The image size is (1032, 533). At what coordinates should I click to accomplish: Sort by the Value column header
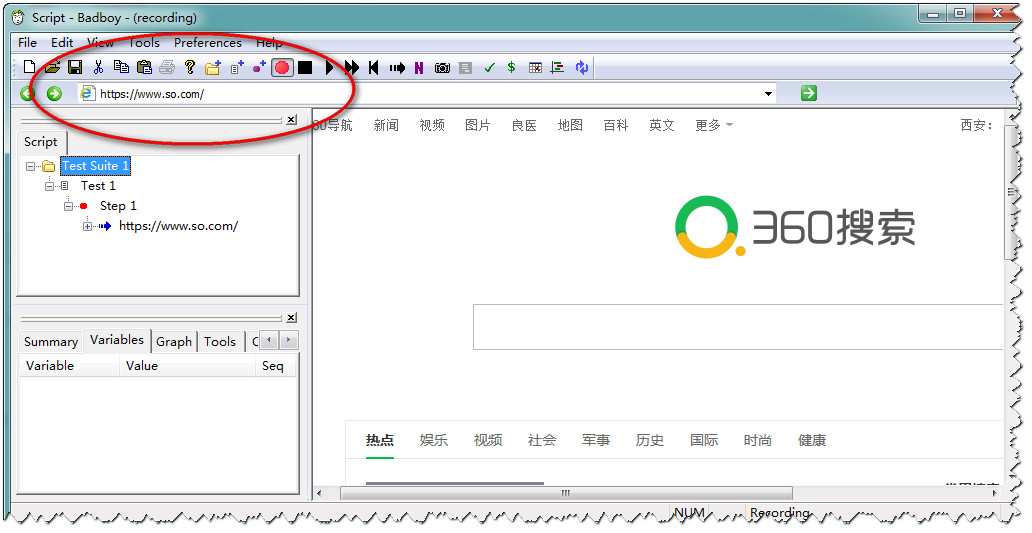pos(187,366)
